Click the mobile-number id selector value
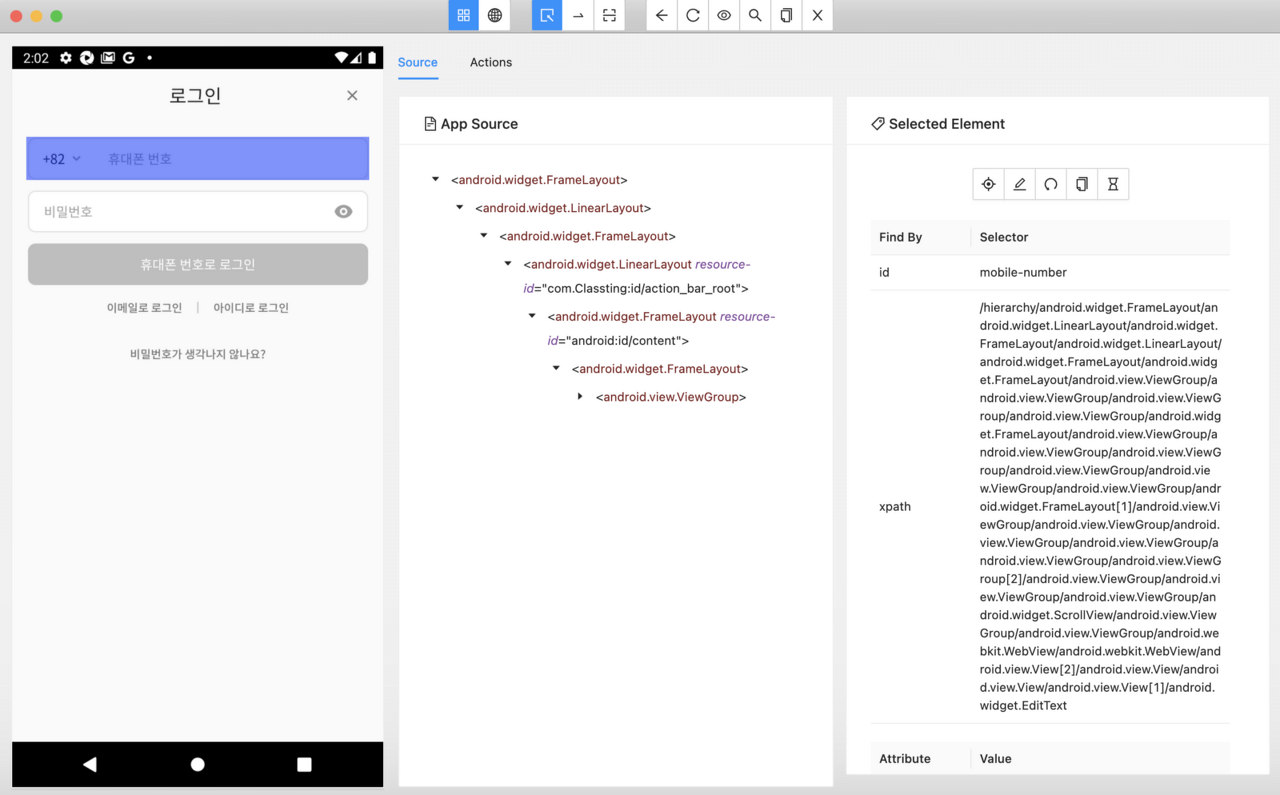 click(x=1023, y=272)
